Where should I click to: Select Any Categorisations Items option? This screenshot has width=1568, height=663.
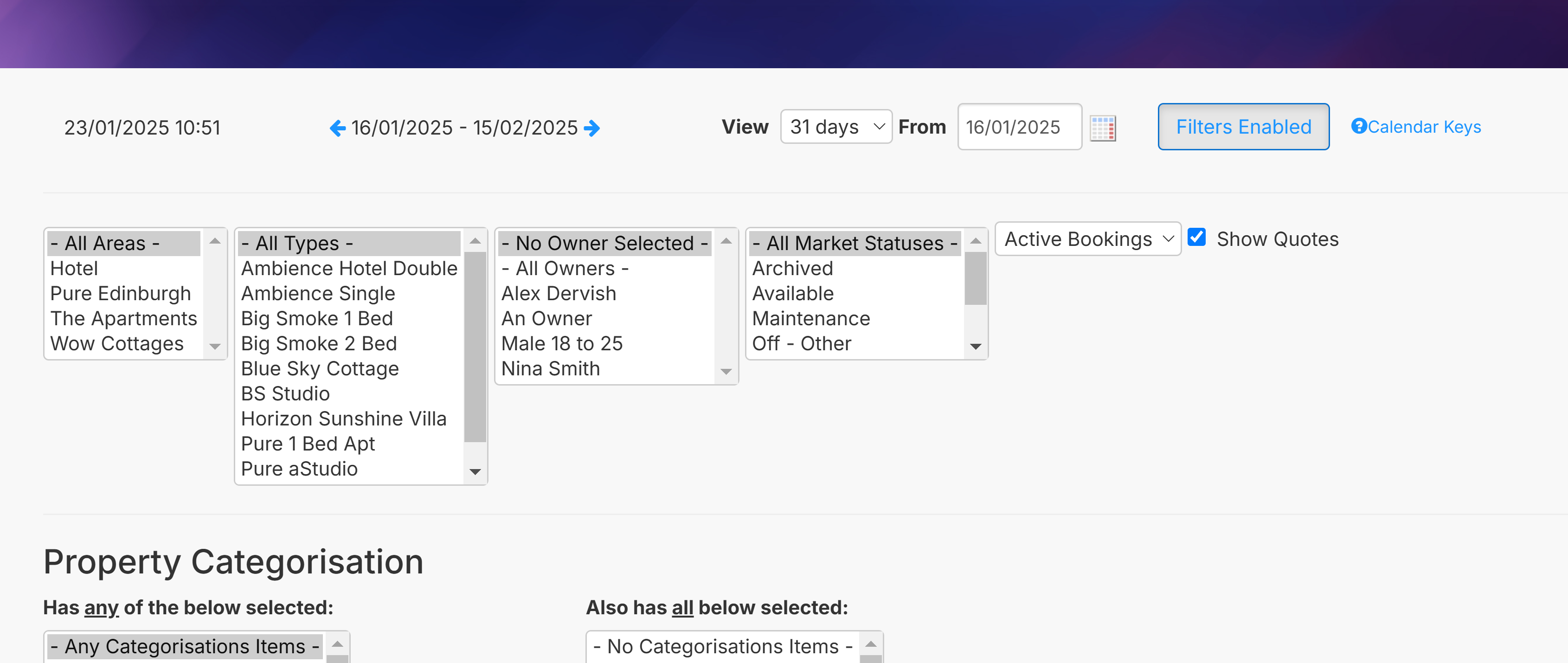click(185, 646)
